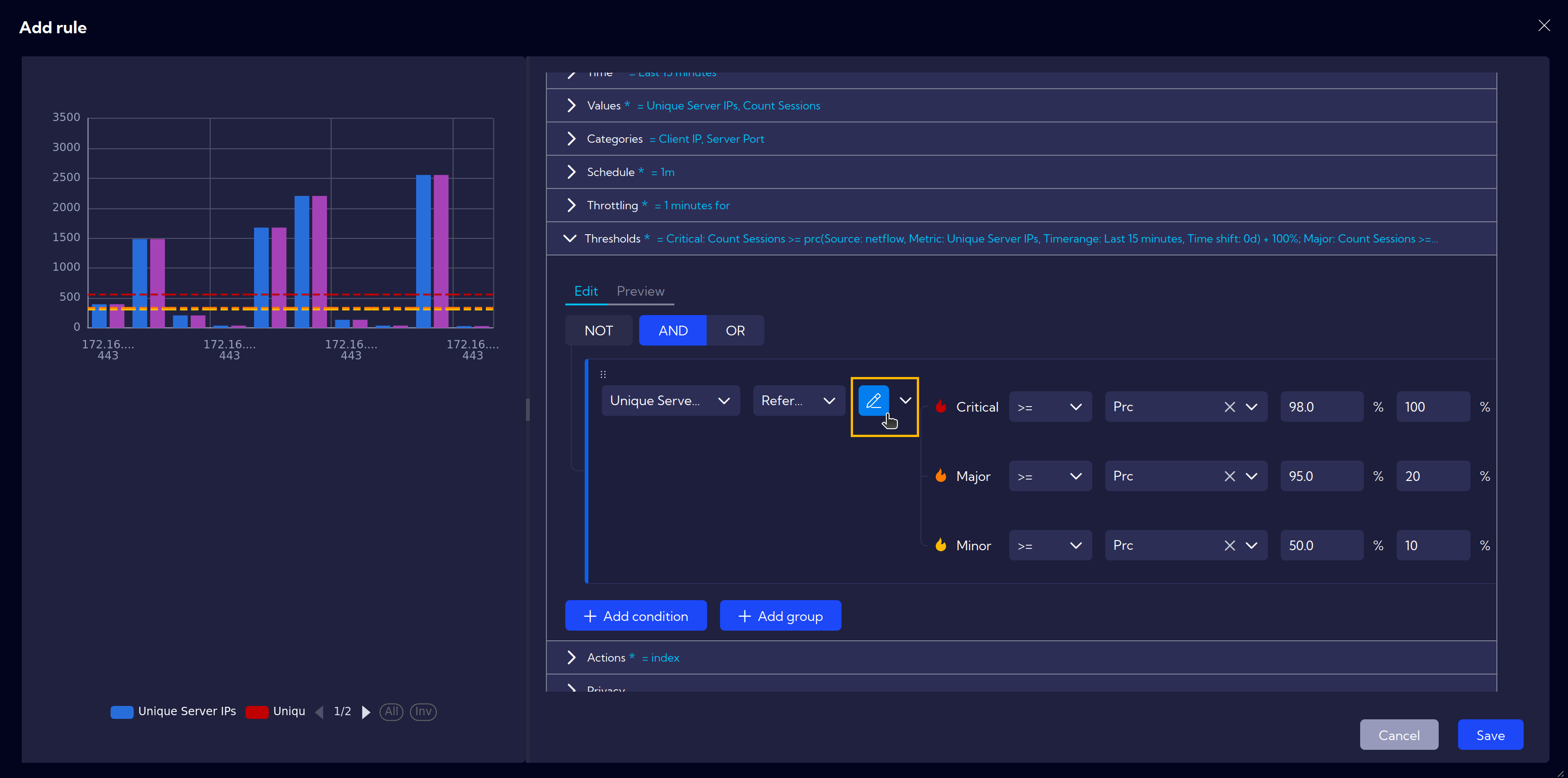Click the pencil edit icon button
The image size is (1568, 778).
pos(873,401)
